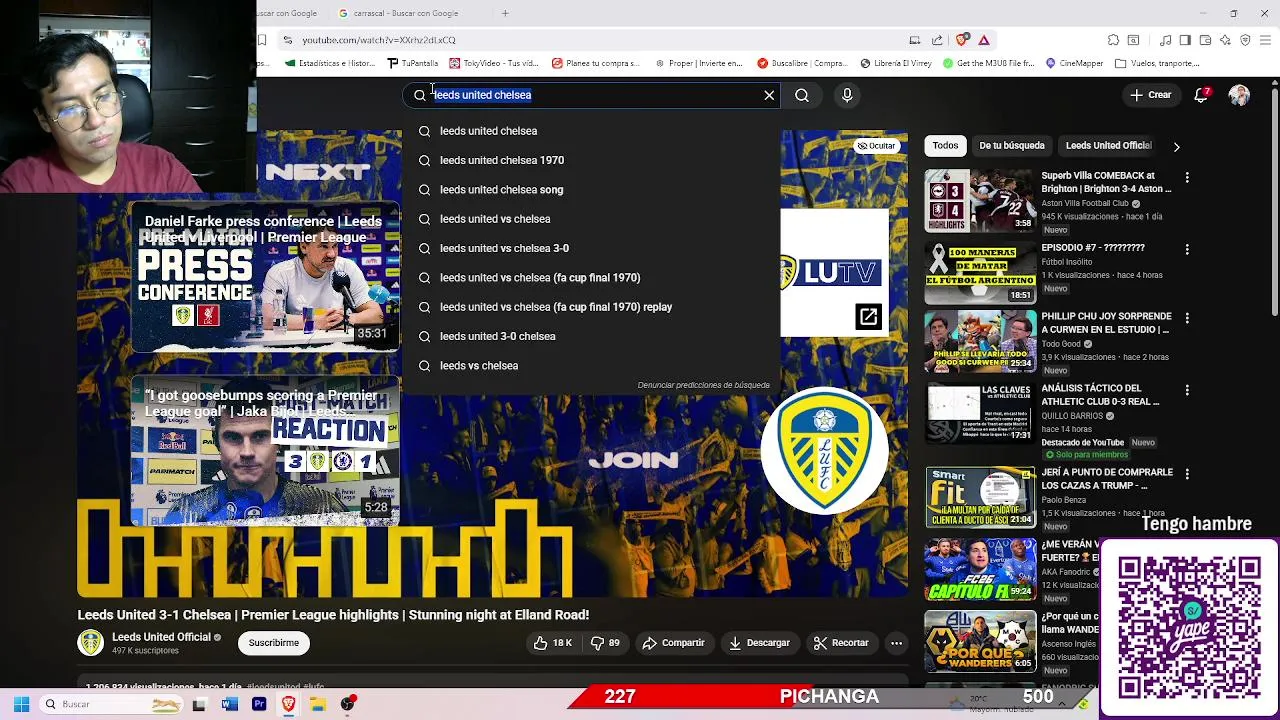
Task: Open 'ANÁLISIS TÁCTICO DEL ATHLETIC CLUB' thumbnail
Action: point(980,412)
